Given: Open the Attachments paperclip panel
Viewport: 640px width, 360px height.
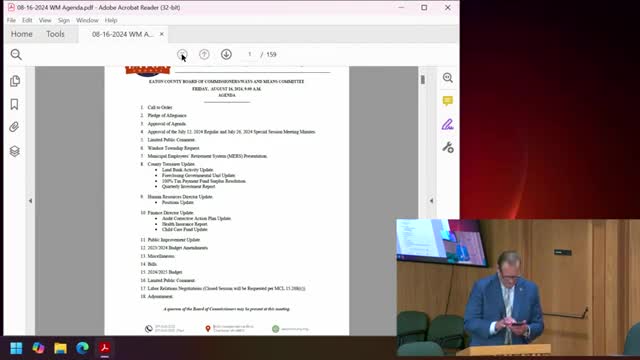Looking at the screenshot, I should click(14, 127).
